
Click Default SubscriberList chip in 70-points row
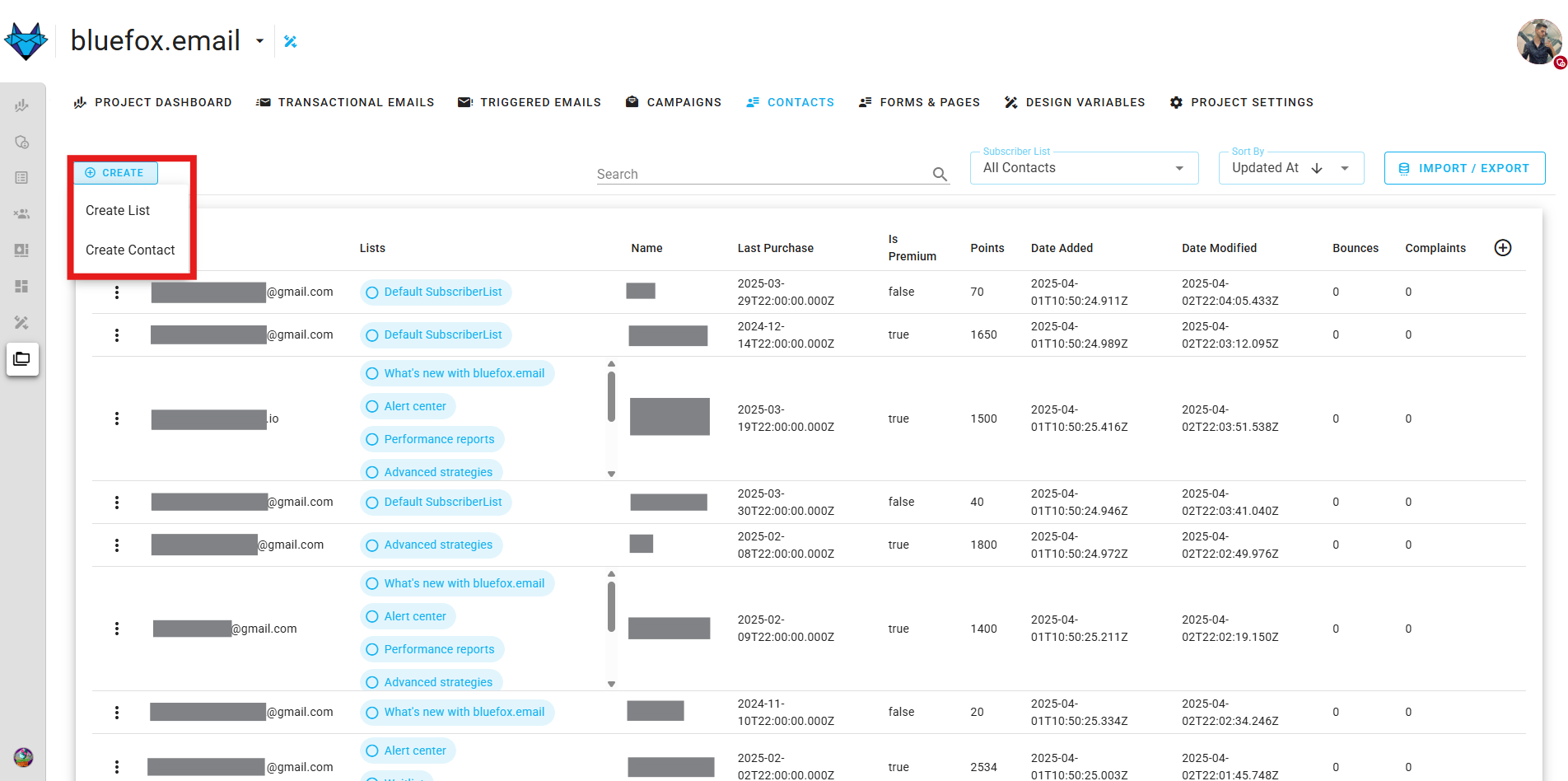click(x=436, y=292)
